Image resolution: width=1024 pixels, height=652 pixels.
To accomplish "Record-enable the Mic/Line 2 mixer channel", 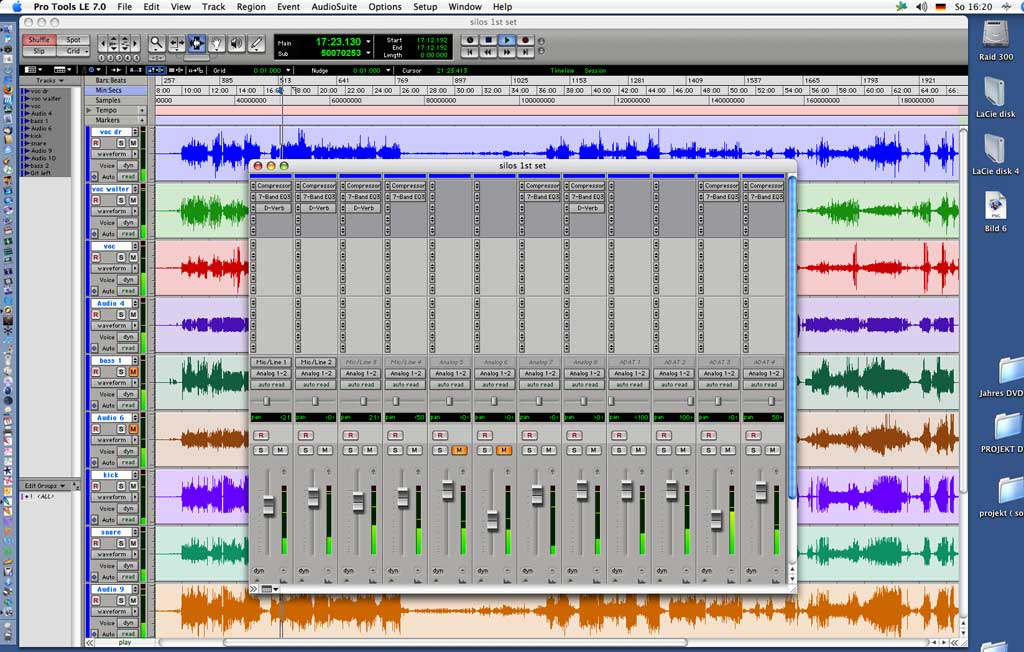I will click(306, 435).
